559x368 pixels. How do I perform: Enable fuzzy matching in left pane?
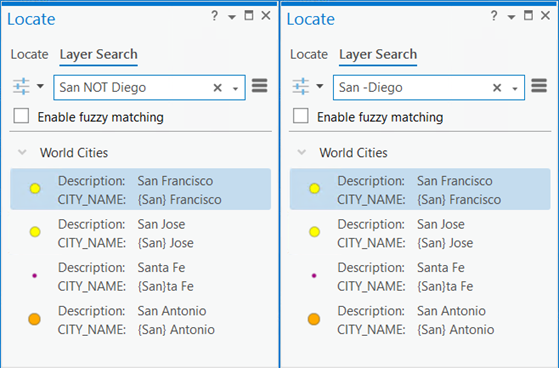click(x=21, y=116)
